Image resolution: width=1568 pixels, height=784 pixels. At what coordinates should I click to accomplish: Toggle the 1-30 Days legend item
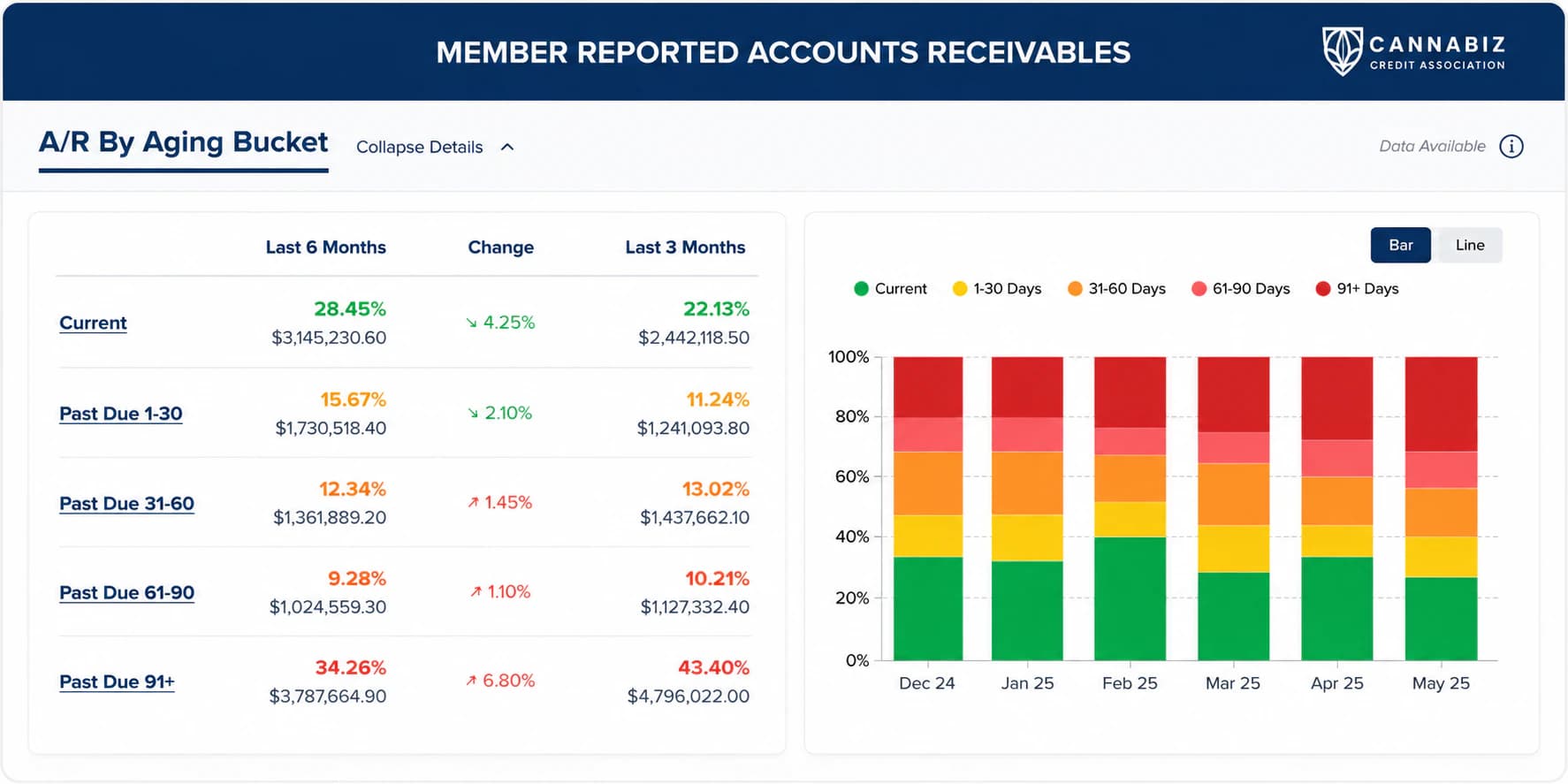click(x=997, y=289)
